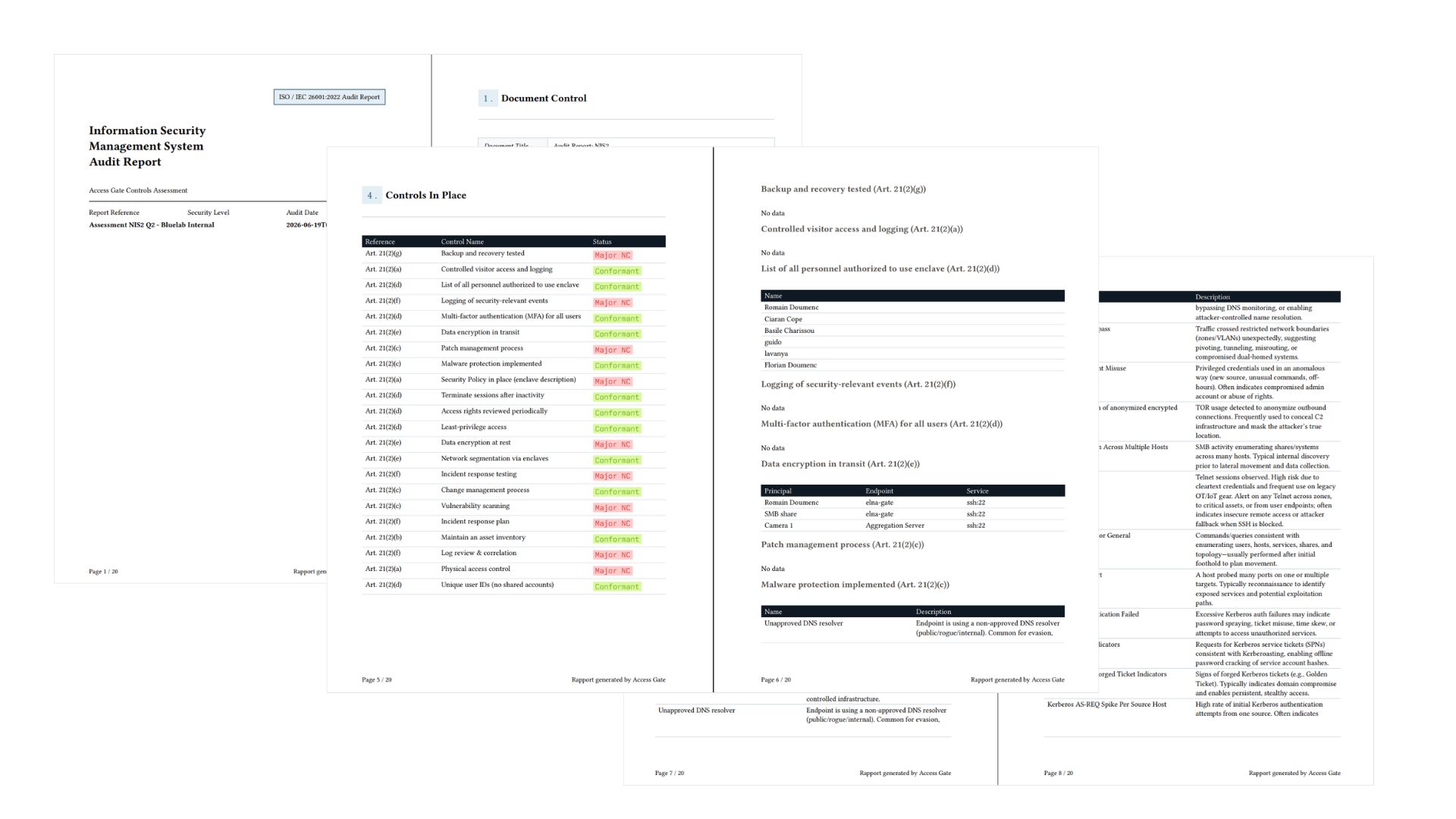Click 'Incident response plan' control name

tap(475, 522)
